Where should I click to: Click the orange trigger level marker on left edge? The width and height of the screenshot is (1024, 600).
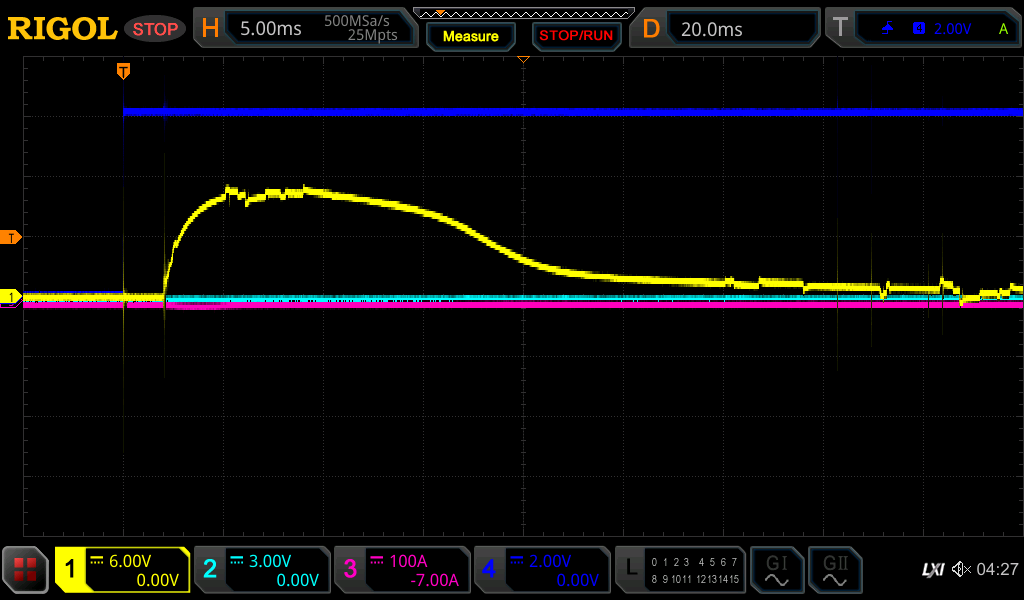click(x=12, y=237)
